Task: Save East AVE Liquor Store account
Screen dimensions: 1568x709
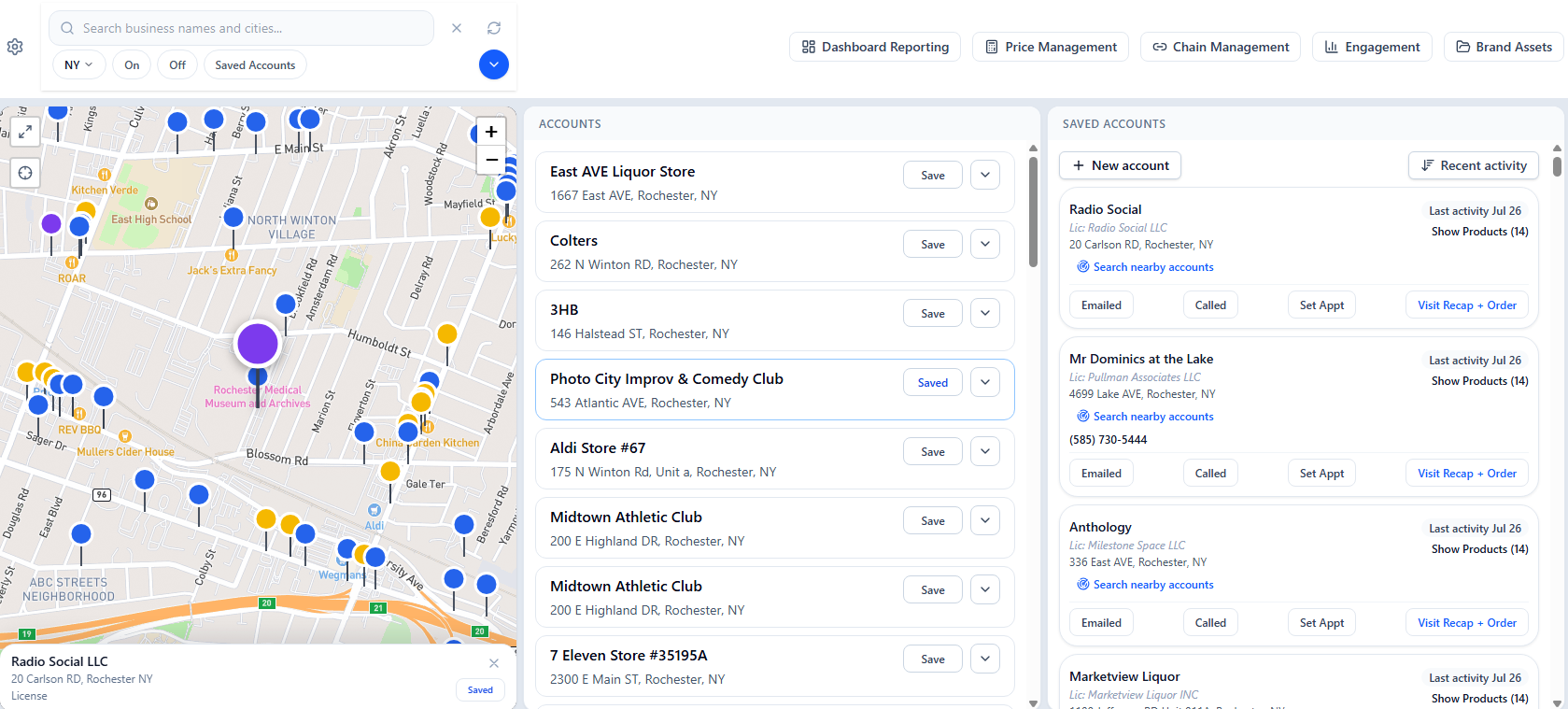Action: 932,175
